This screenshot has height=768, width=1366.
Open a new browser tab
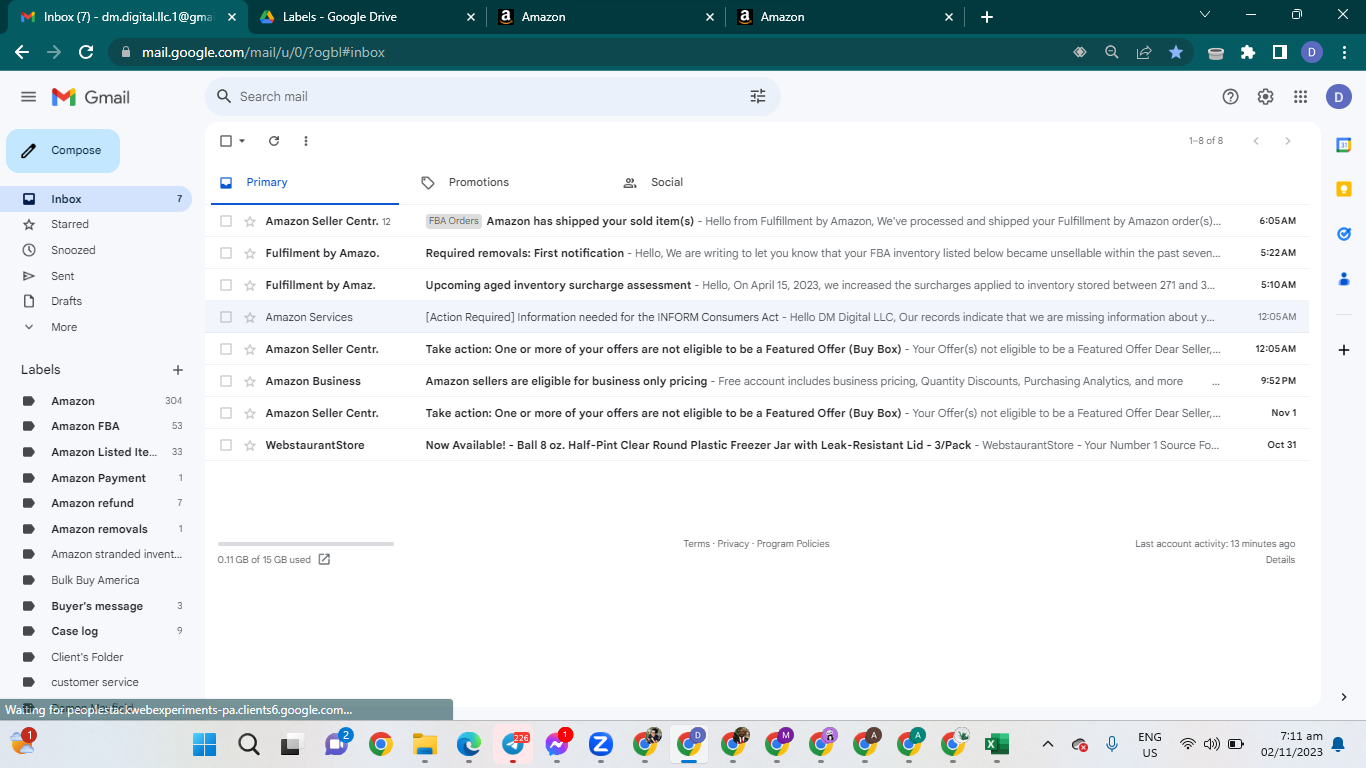coord(987,17)
